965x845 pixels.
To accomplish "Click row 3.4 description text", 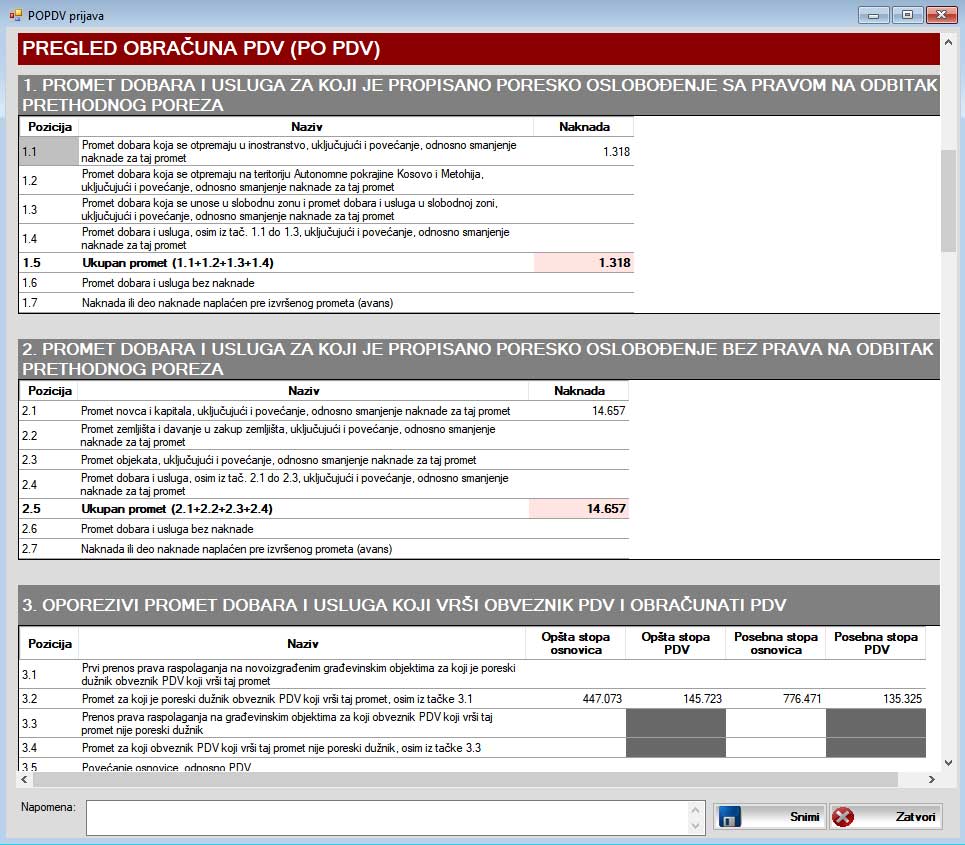I will pos(281,748).
